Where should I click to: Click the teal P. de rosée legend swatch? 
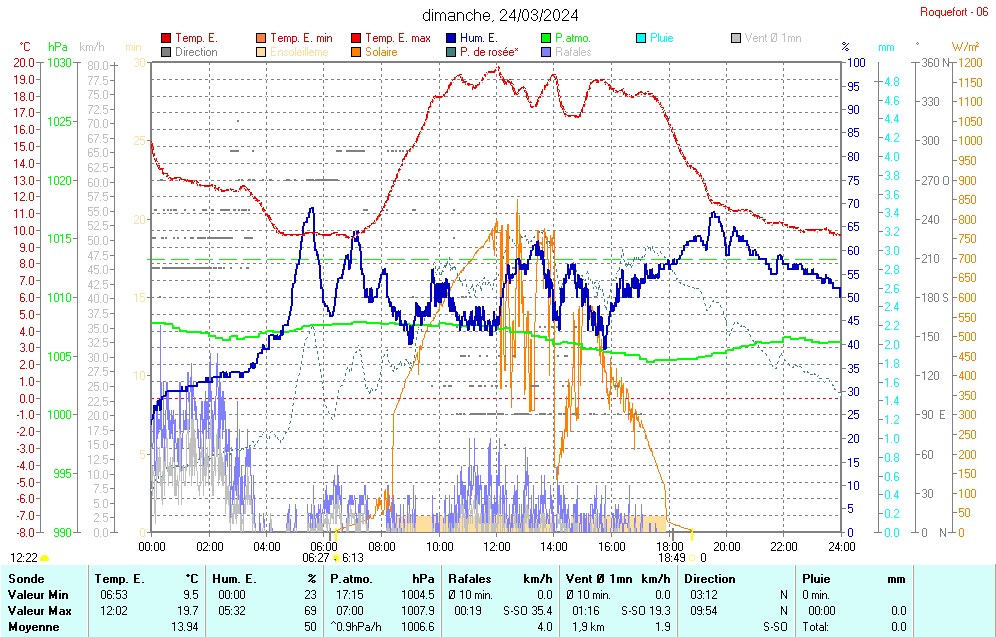tap(451, 52)
